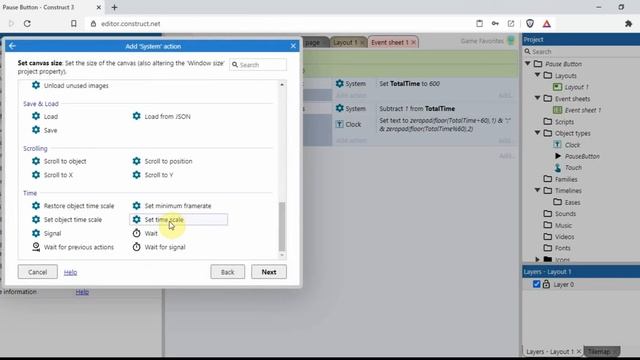Open the browser extensions puzzle icon
Viewport: 640px width, 360px height.
(x=628, y=24)
